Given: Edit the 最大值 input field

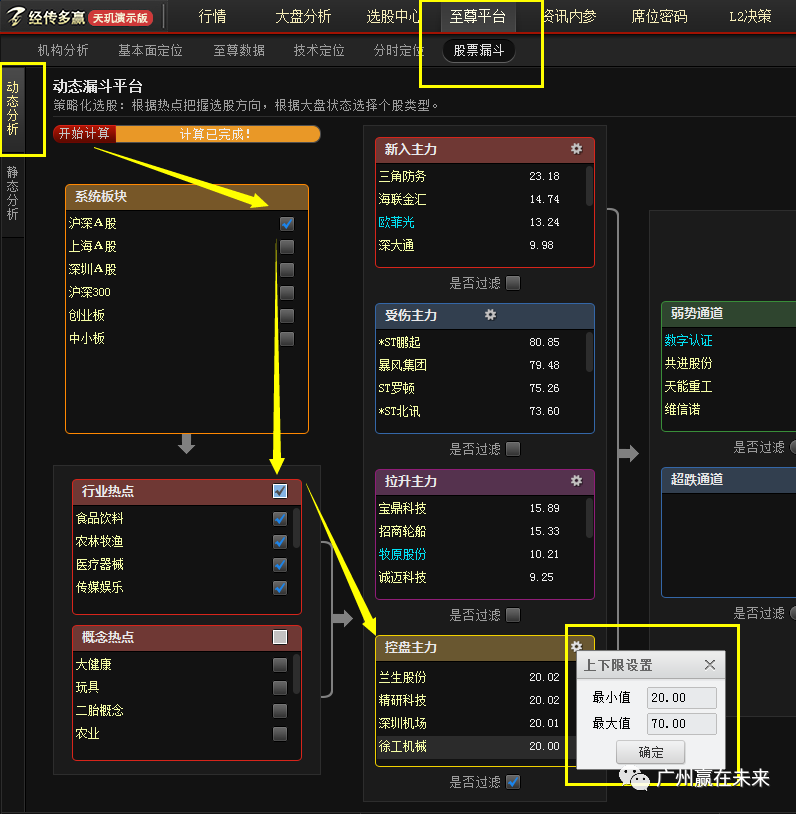Looking at the screenshot, I should (681, 723).
